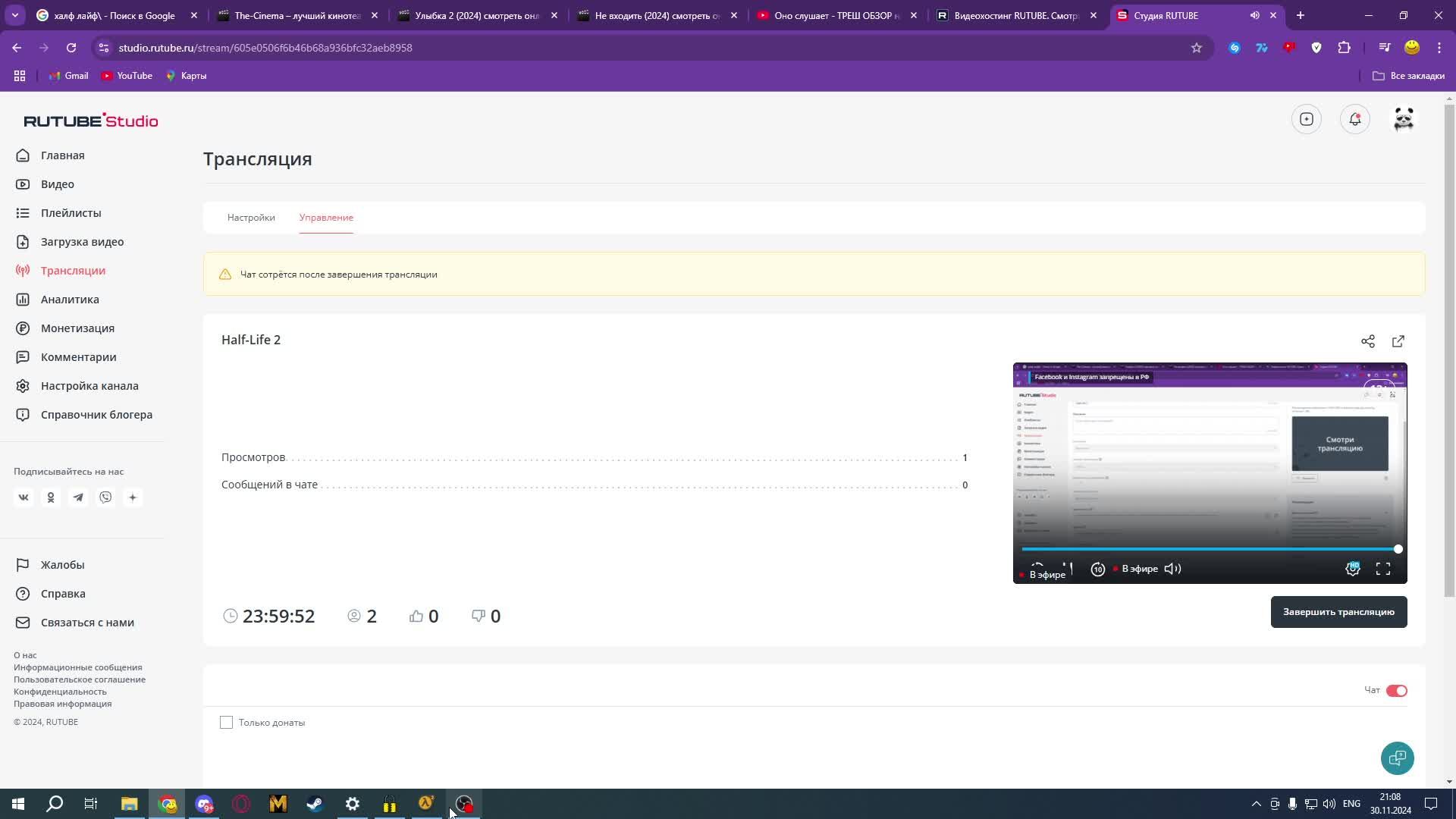Image resolution: width=1456 pixels, height=819 pixels.
Task: Open the Связаться с нами link
Action: 87,623
